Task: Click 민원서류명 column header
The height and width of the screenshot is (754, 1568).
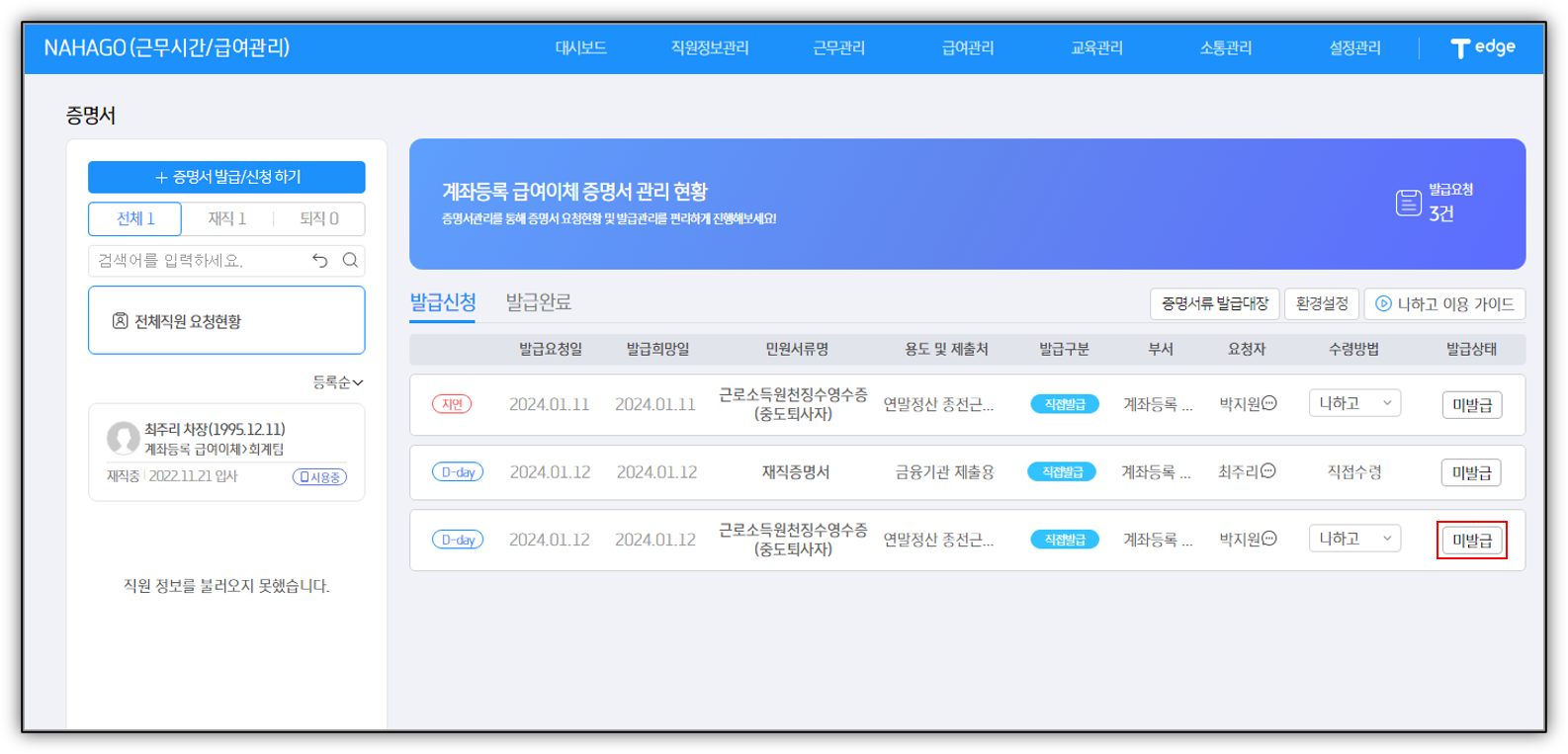Action: pyautogui.click(x=797, y=349)
